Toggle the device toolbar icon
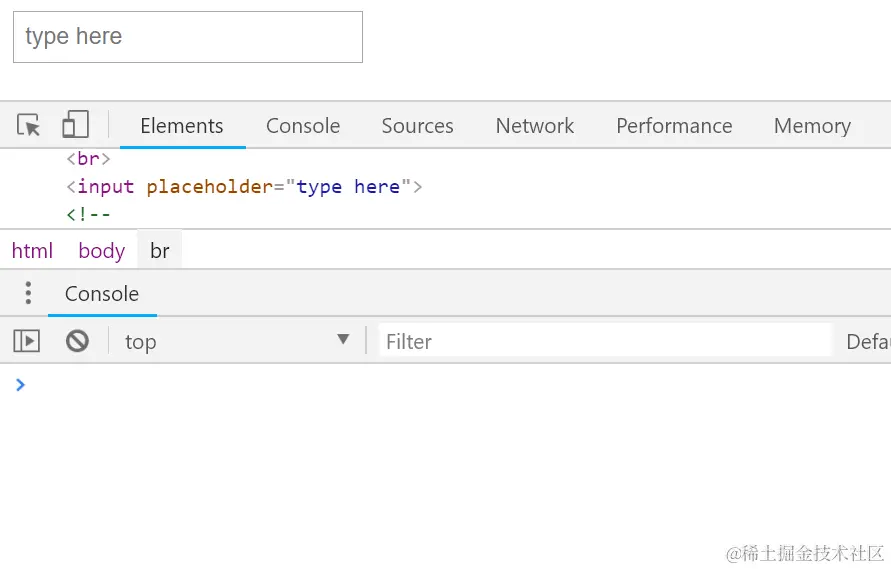Viewport: 891px width, 569px height. (75, 125)
